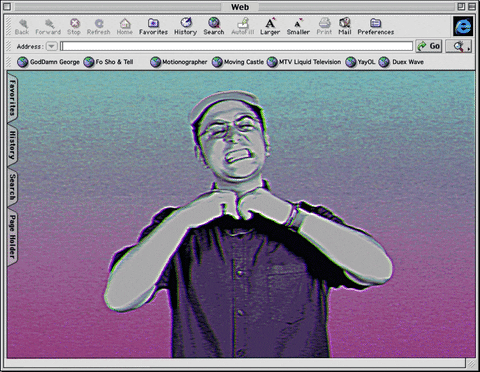Open the Fo Sho & Tell bookmark
Screen dimensions: 480x372
click(x=108, y=62)
